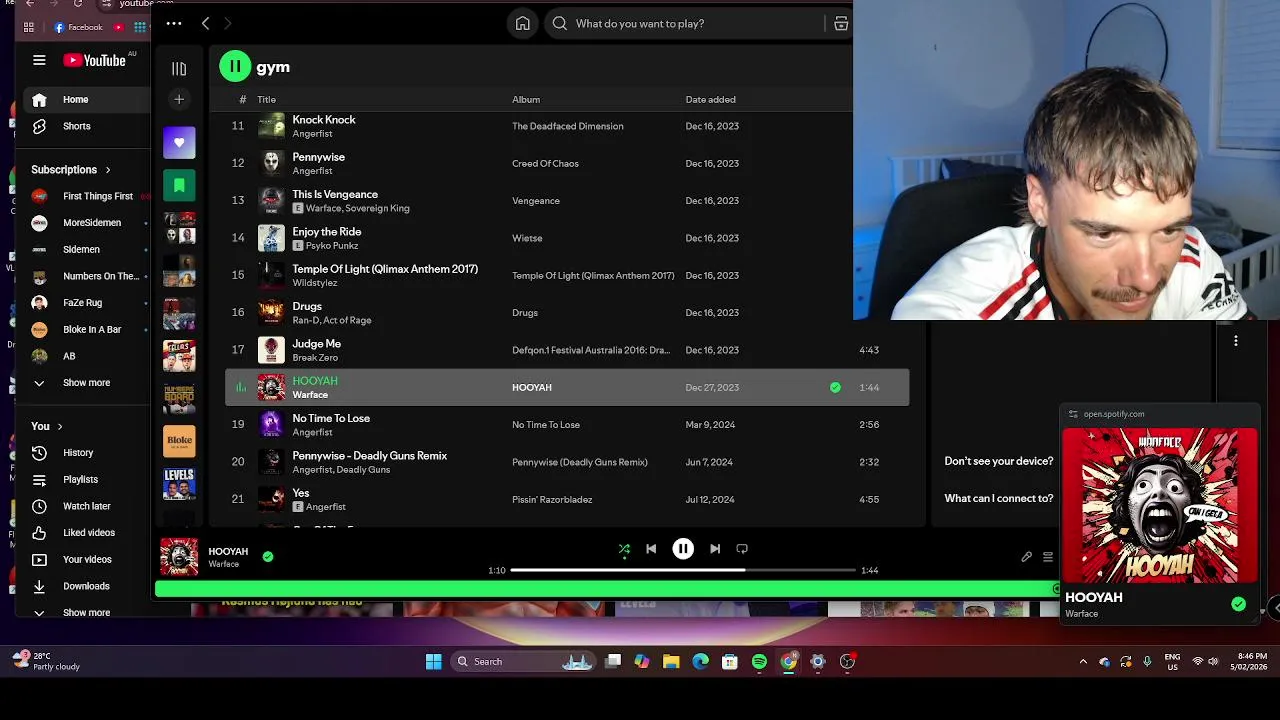The height and width of the screenshot is (720, 1280).
Task: Sort the playlist by the Album column header
Action: (526, 99)
